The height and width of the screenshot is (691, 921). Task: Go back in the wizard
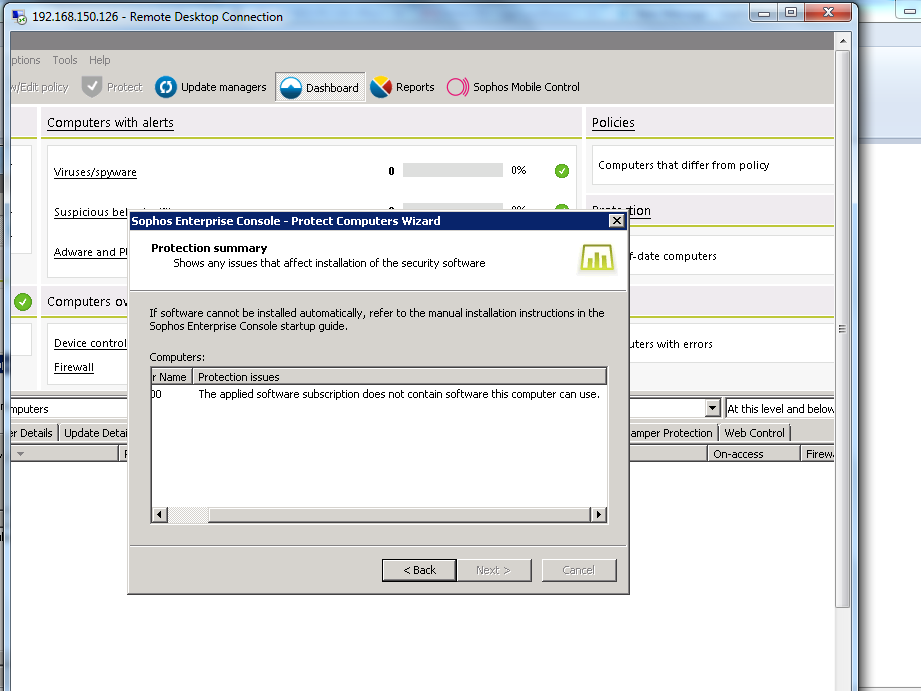419,570
